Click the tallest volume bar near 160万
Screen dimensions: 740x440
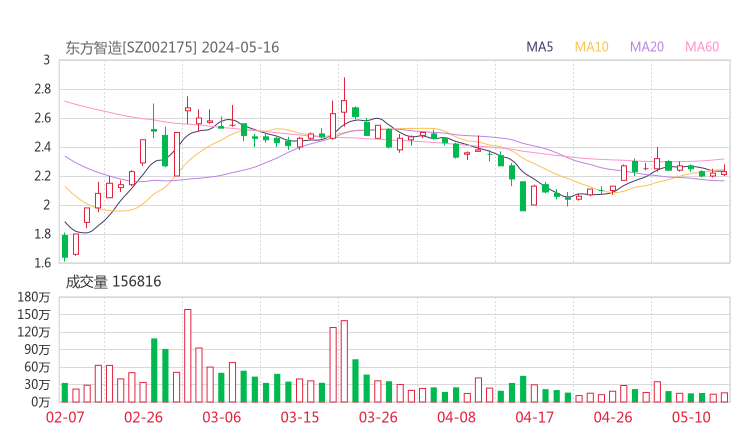(x=188, y=356)
